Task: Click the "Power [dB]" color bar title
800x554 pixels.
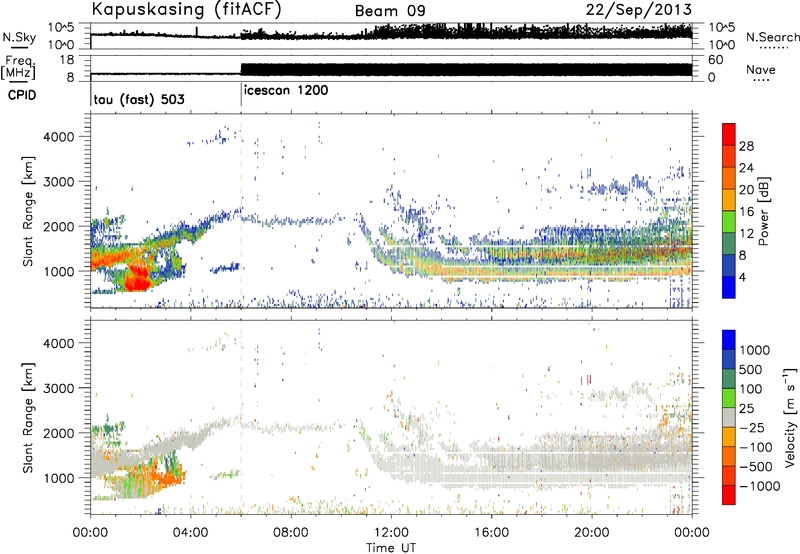Action: pos(764,211)
